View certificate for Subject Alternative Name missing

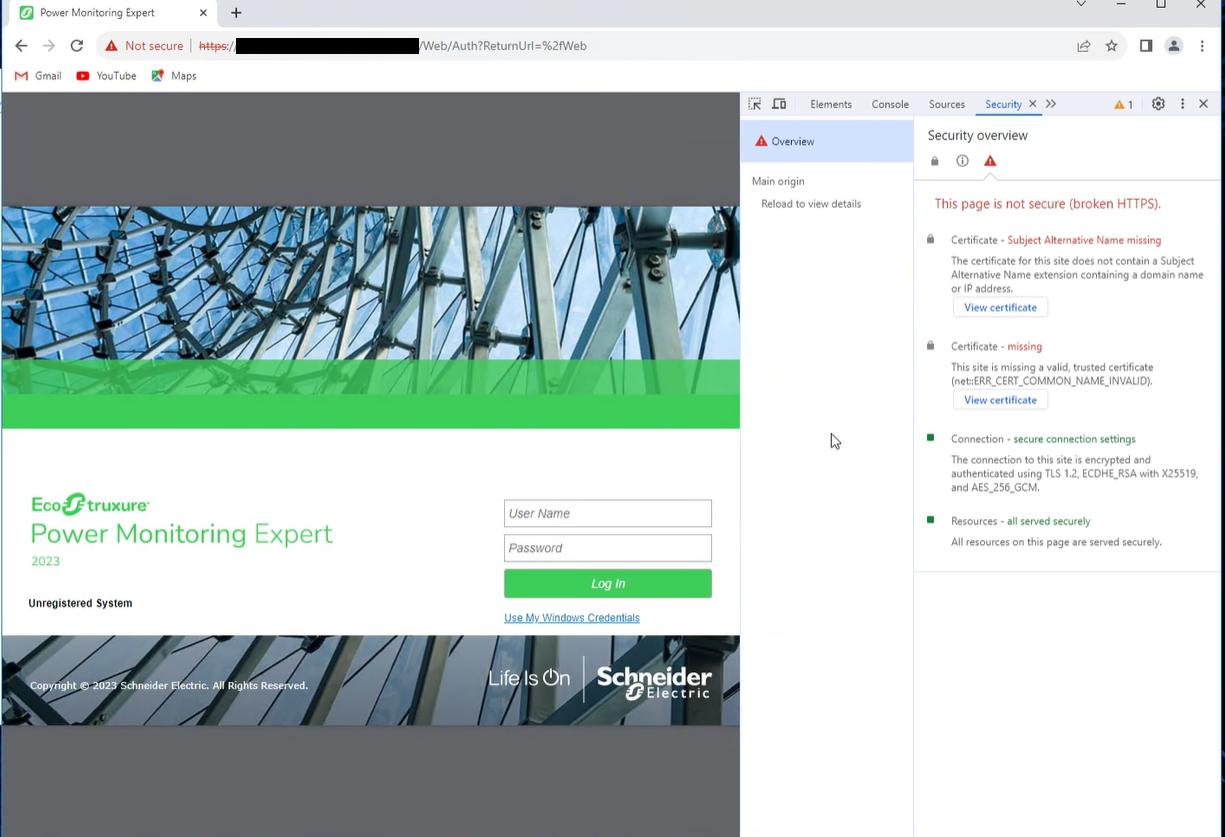point(1000,308)
